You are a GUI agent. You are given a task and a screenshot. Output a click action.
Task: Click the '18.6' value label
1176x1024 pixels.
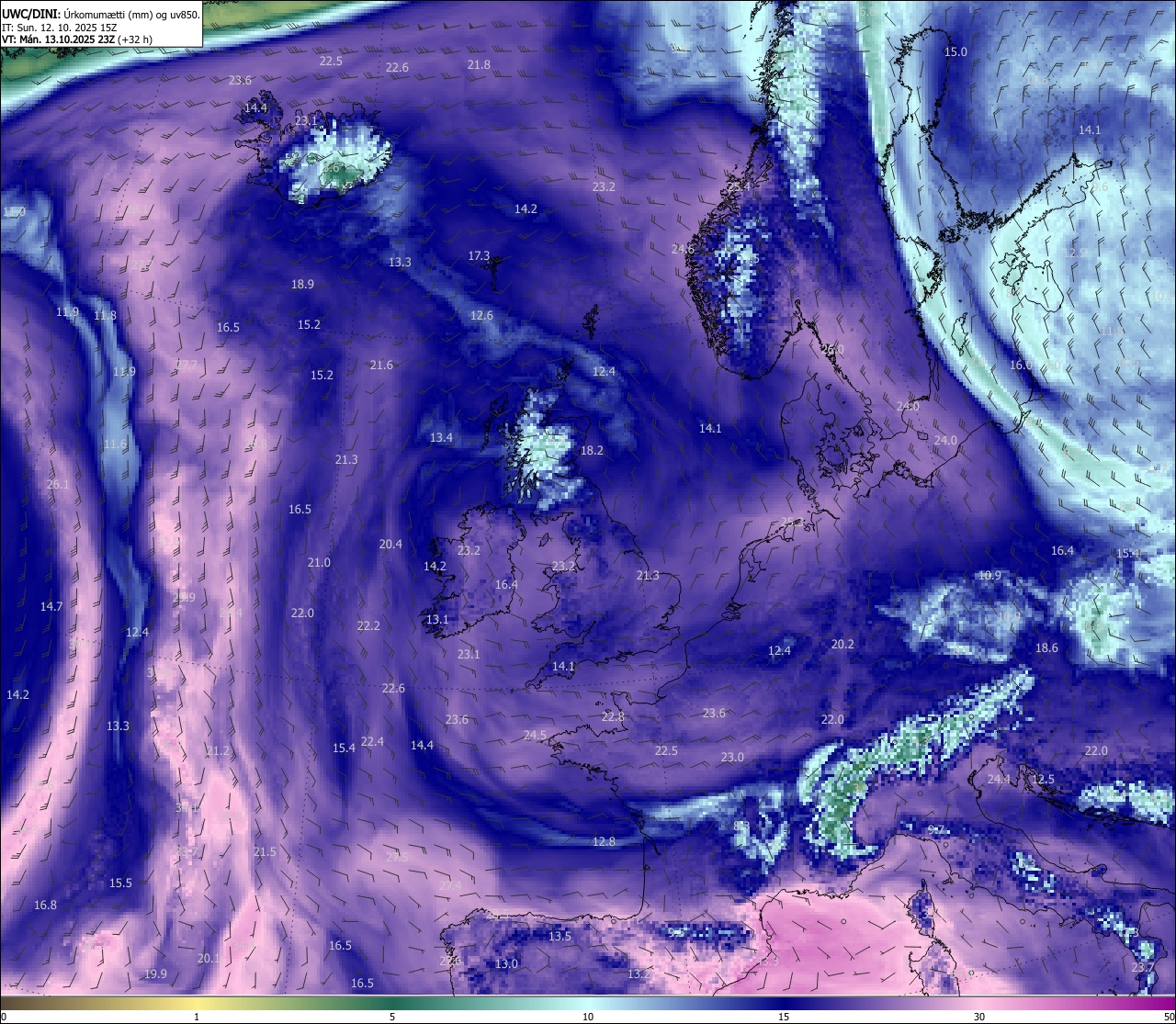(x=1046, y=648)
